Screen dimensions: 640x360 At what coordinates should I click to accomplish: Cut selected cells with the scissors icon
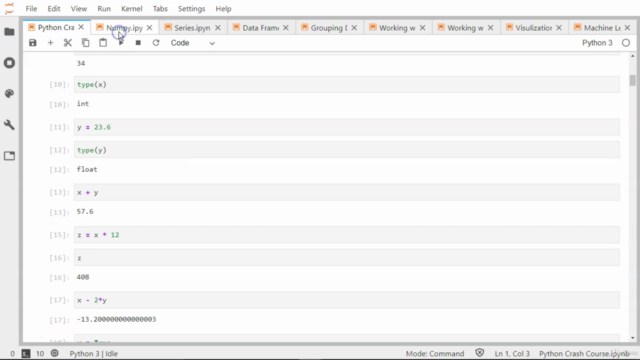(x=68, y=43)
